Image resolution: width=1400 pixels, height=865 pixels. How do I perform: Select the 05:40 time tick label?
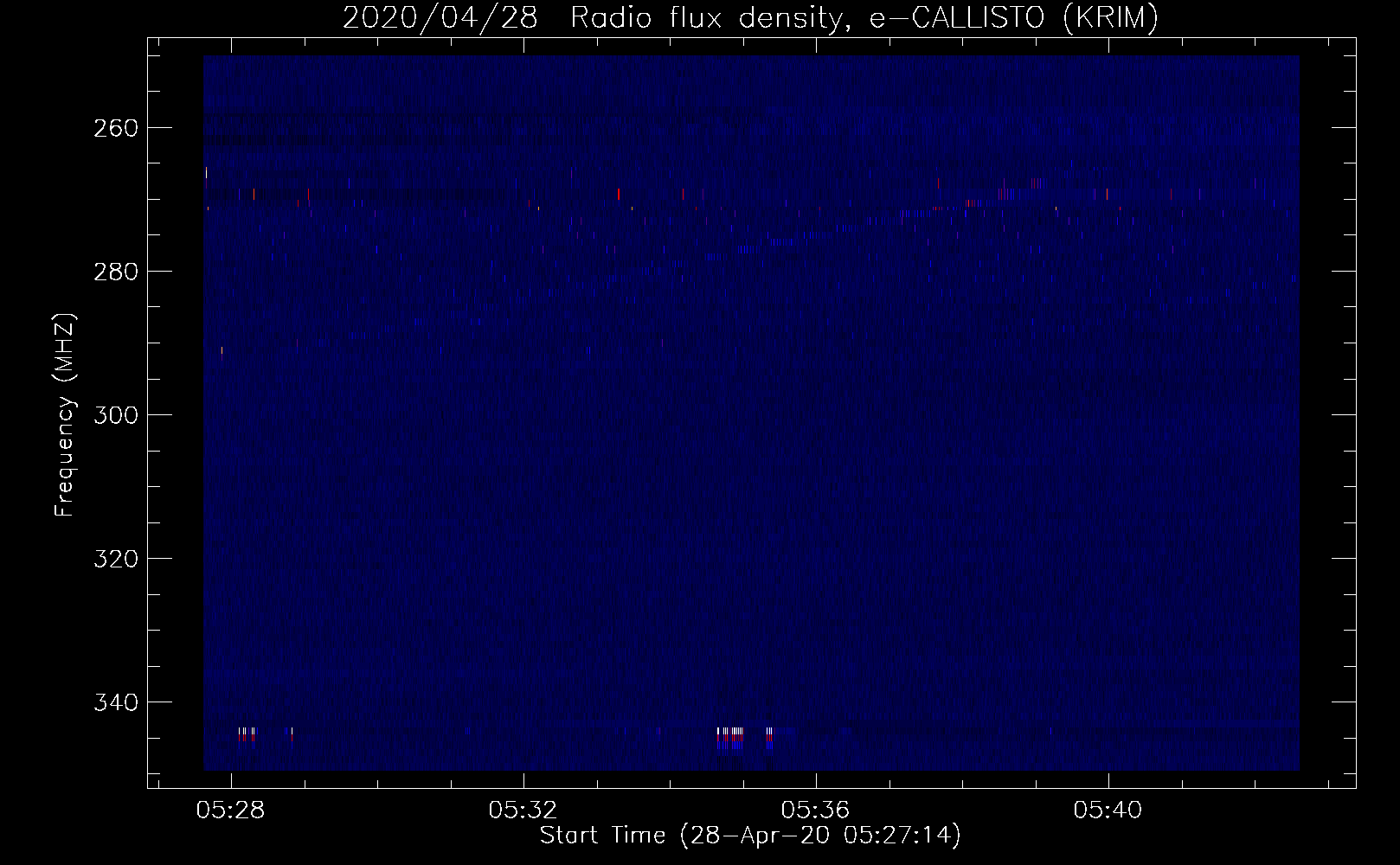pos(1108,811)
